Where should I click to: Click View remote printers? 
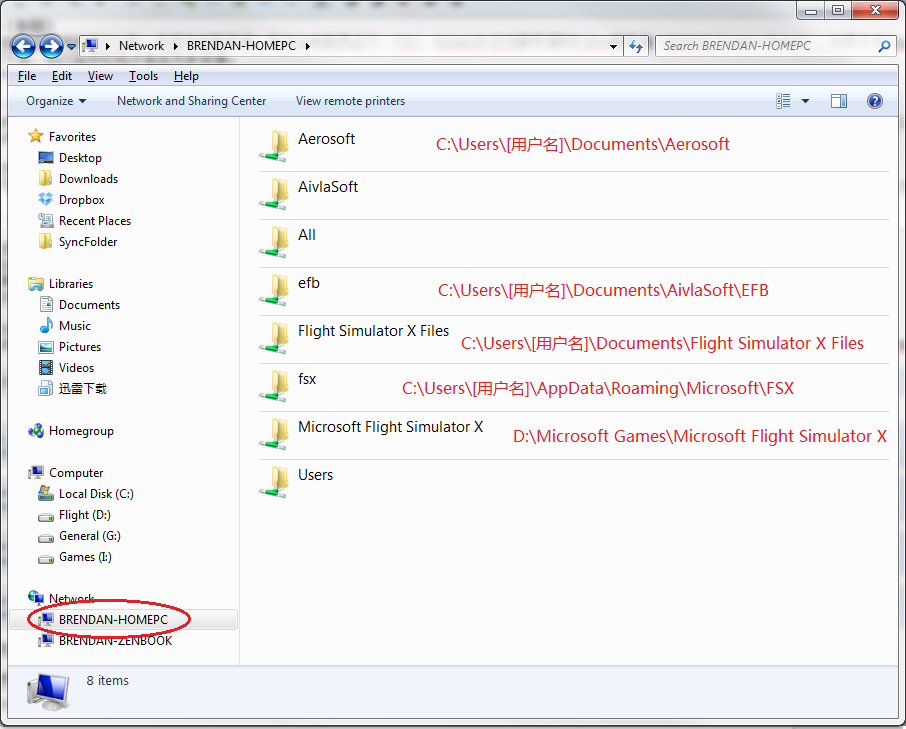(350, 101)
